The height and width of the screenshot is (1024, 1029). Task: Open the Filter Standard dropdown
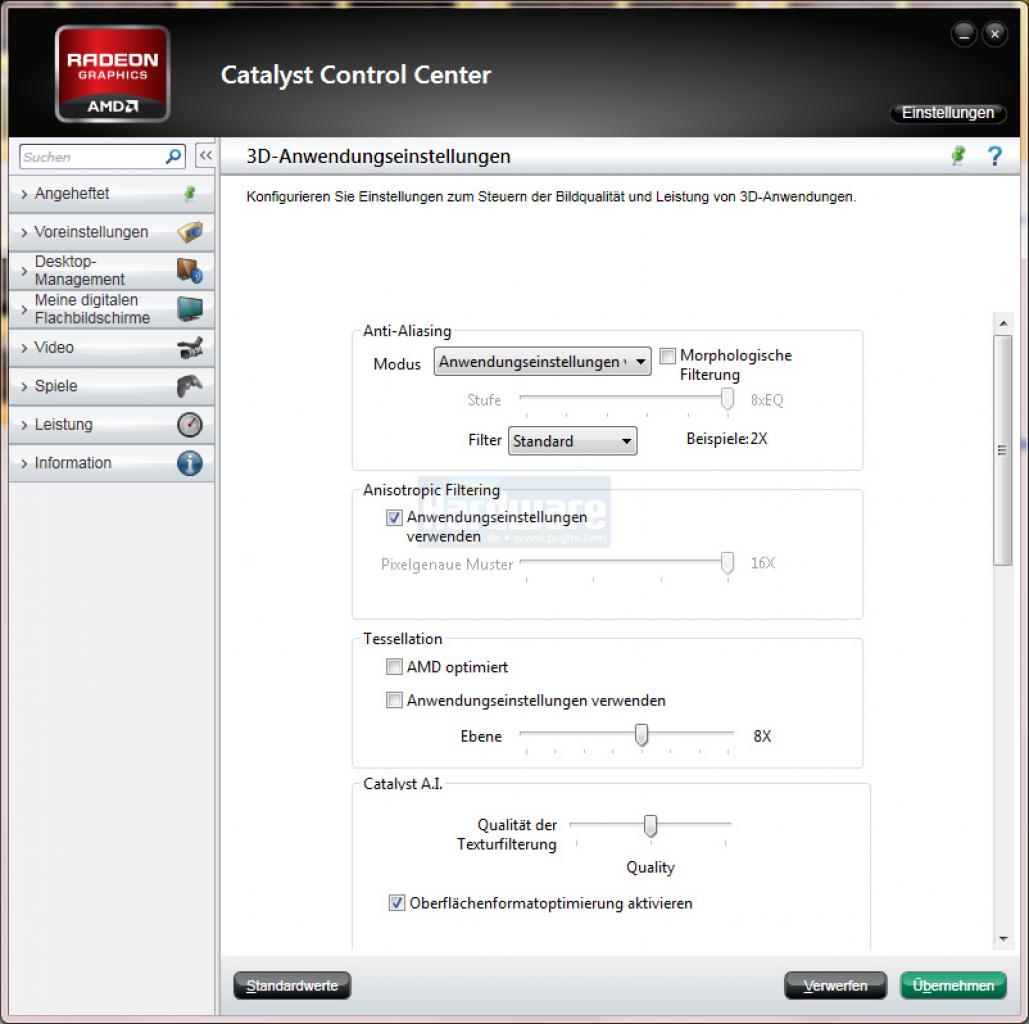[x=572, y=441]
